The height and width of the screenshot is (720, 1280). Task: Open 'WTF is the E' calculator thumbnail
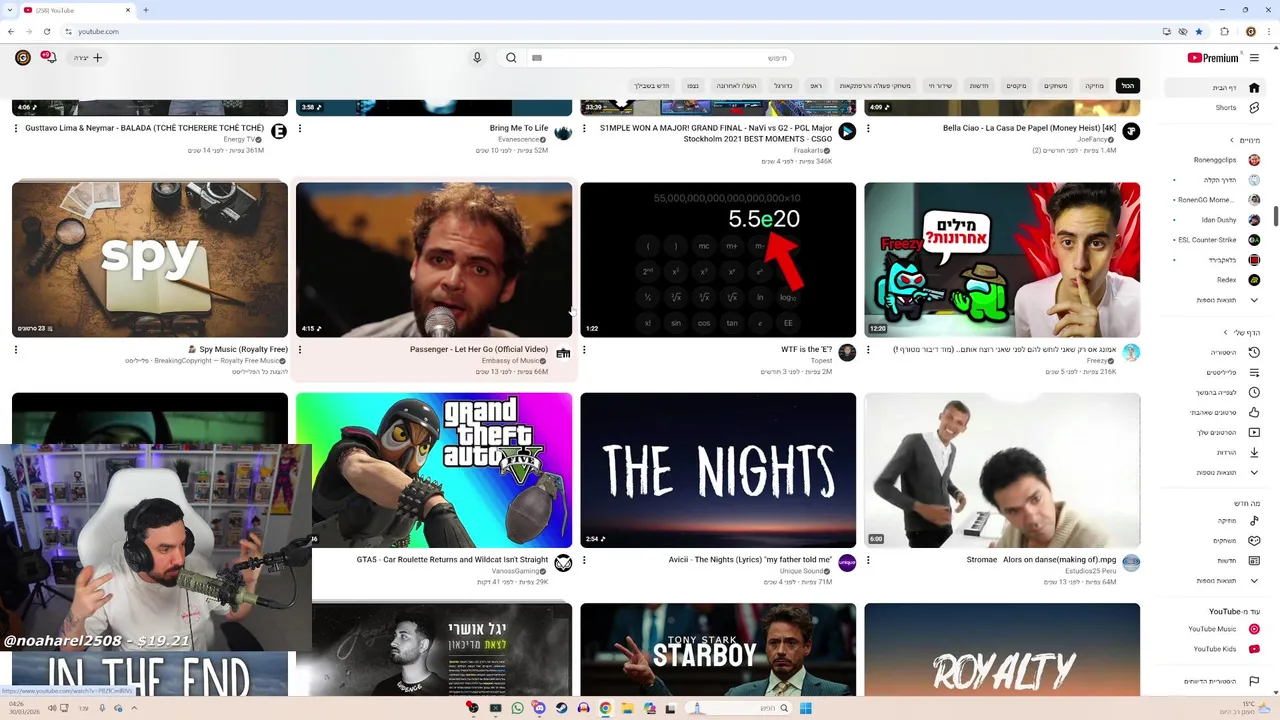pos(718,260)
